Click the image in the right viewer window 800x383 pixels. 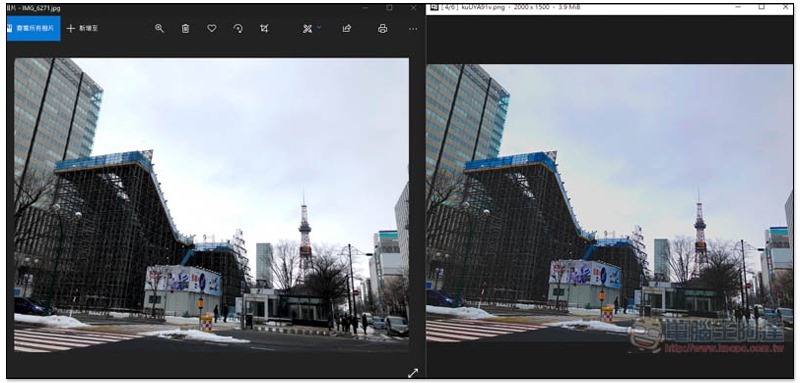610,203
